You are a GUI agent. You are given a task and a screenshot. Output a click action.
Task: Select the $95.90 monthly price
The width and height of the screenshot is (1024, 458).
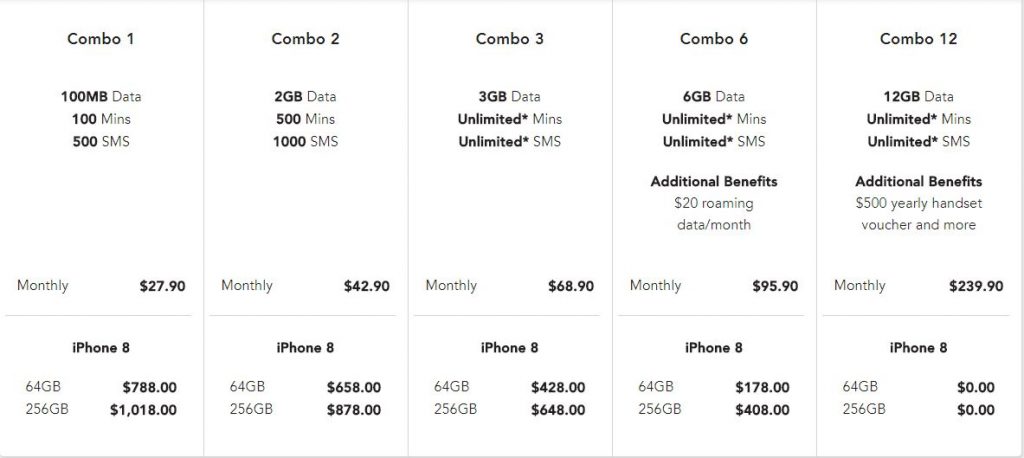(775, 286)
